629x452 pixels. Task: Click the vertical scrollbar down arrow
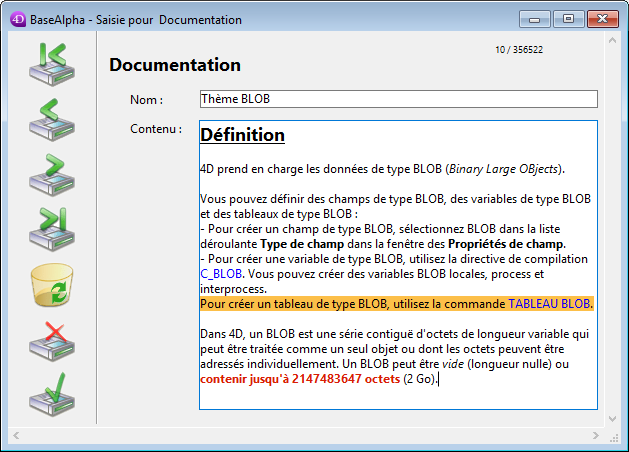[612, 419]
